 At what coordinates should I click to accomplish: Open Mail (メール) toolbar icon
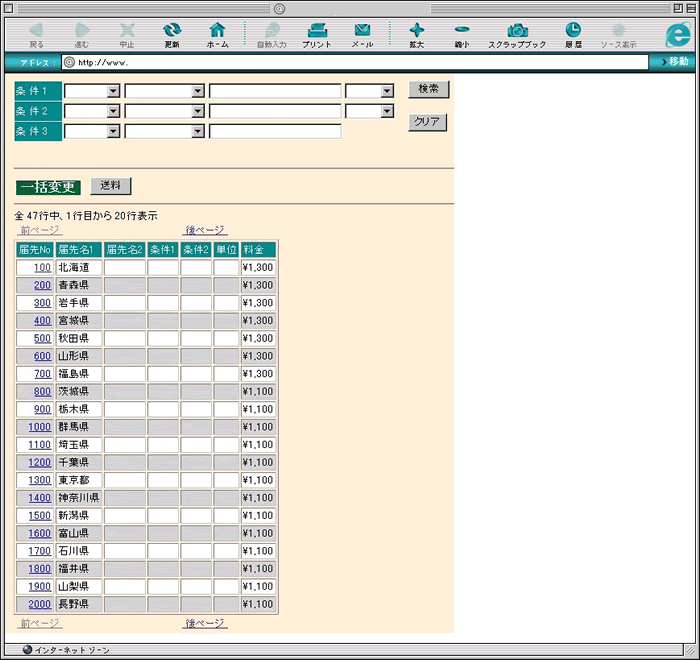pyautogui.click(x=362, y=35)
